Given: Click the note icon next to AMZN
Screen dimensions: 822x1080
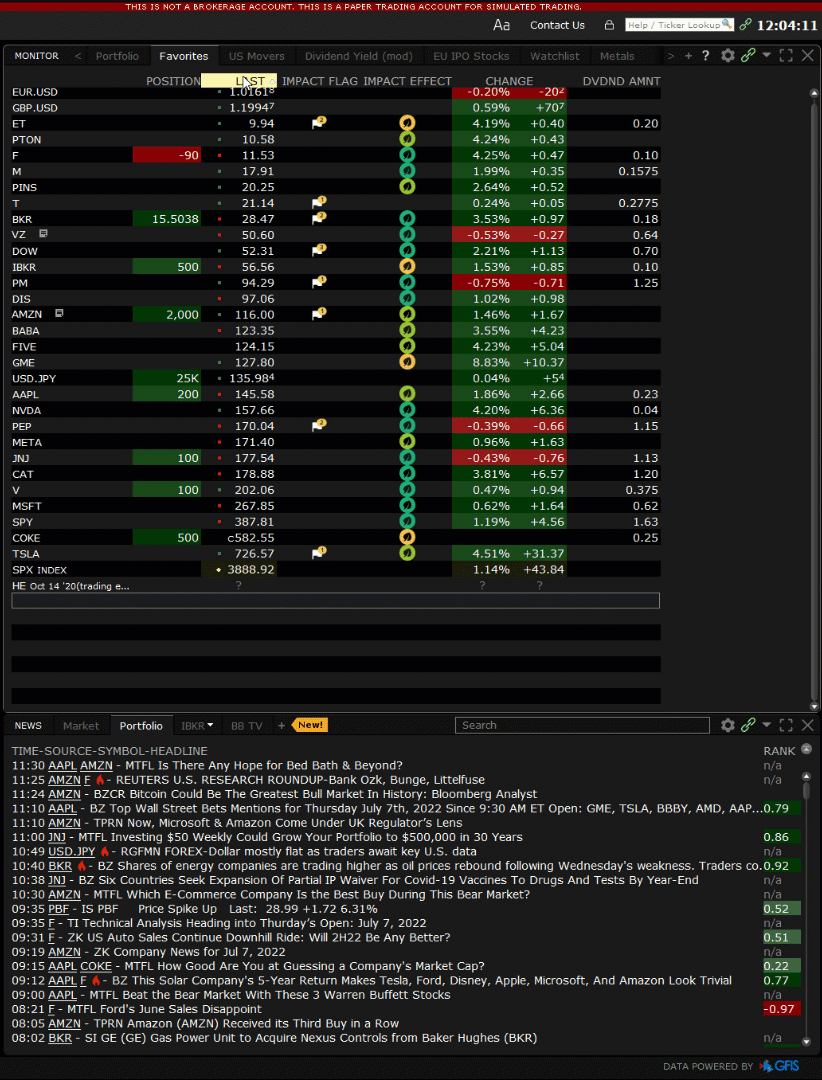Looking at the screenshot, I should pyautogui.click(x=59, y=313).
